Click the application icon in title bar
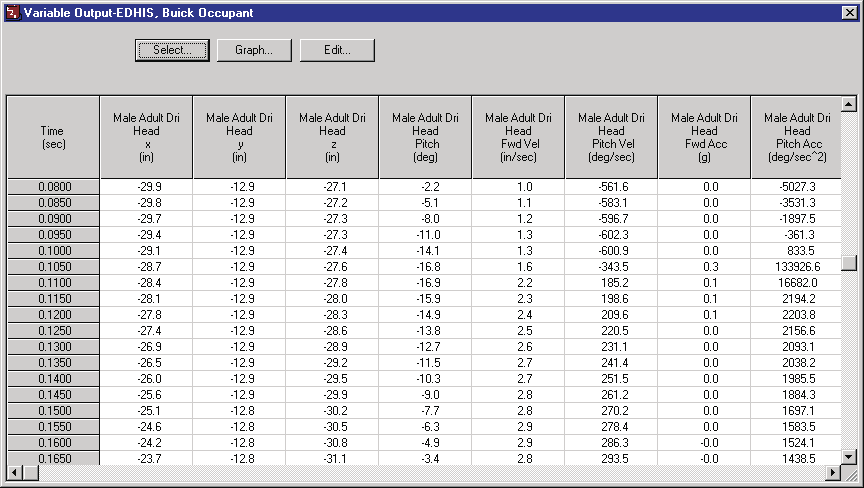Screen dimensions: 864x488 pyautogui.click(x=12, y=12)
